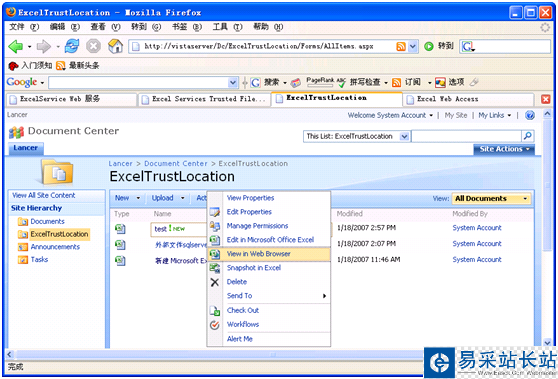
Task: Click the Google toolbar subscribe feed icon
Action: point(396,83)
